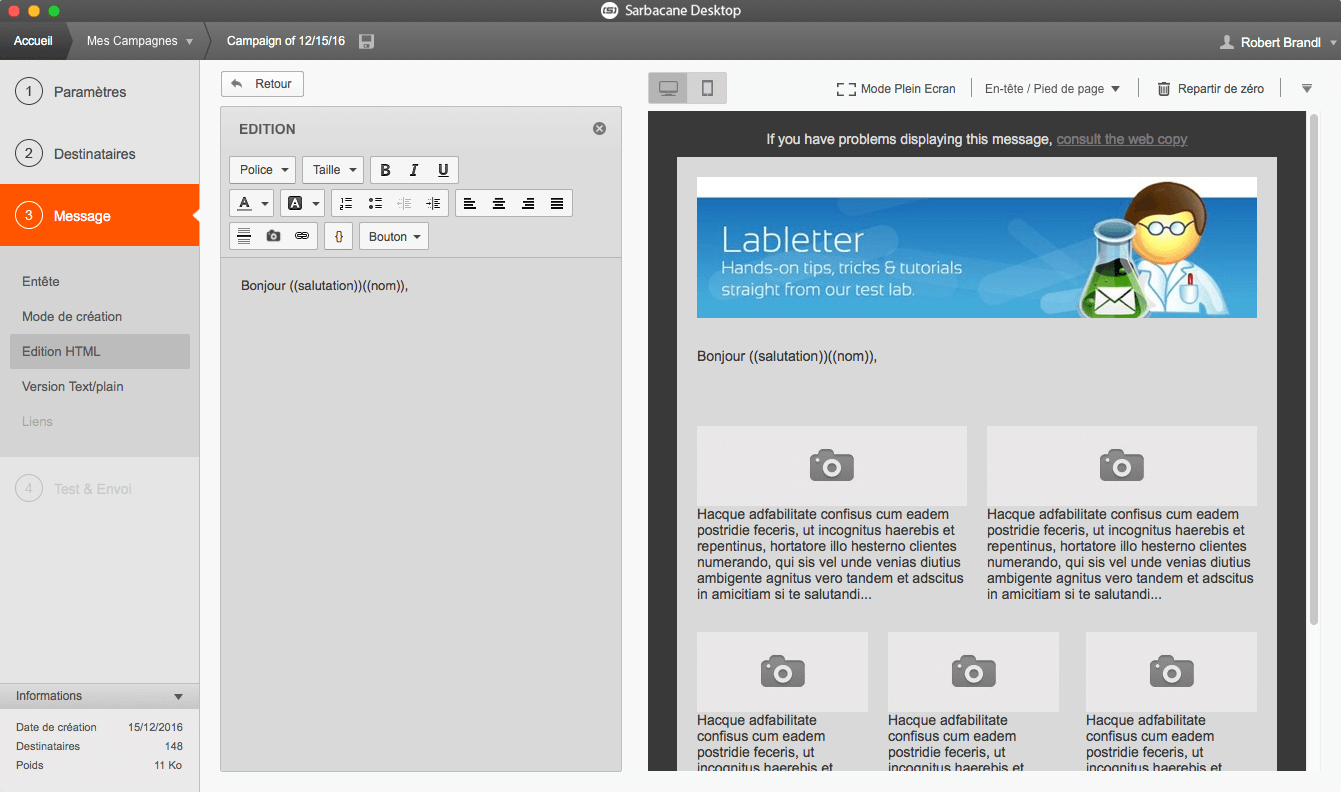Open step 4 Test & Envoi

[99, 489]
